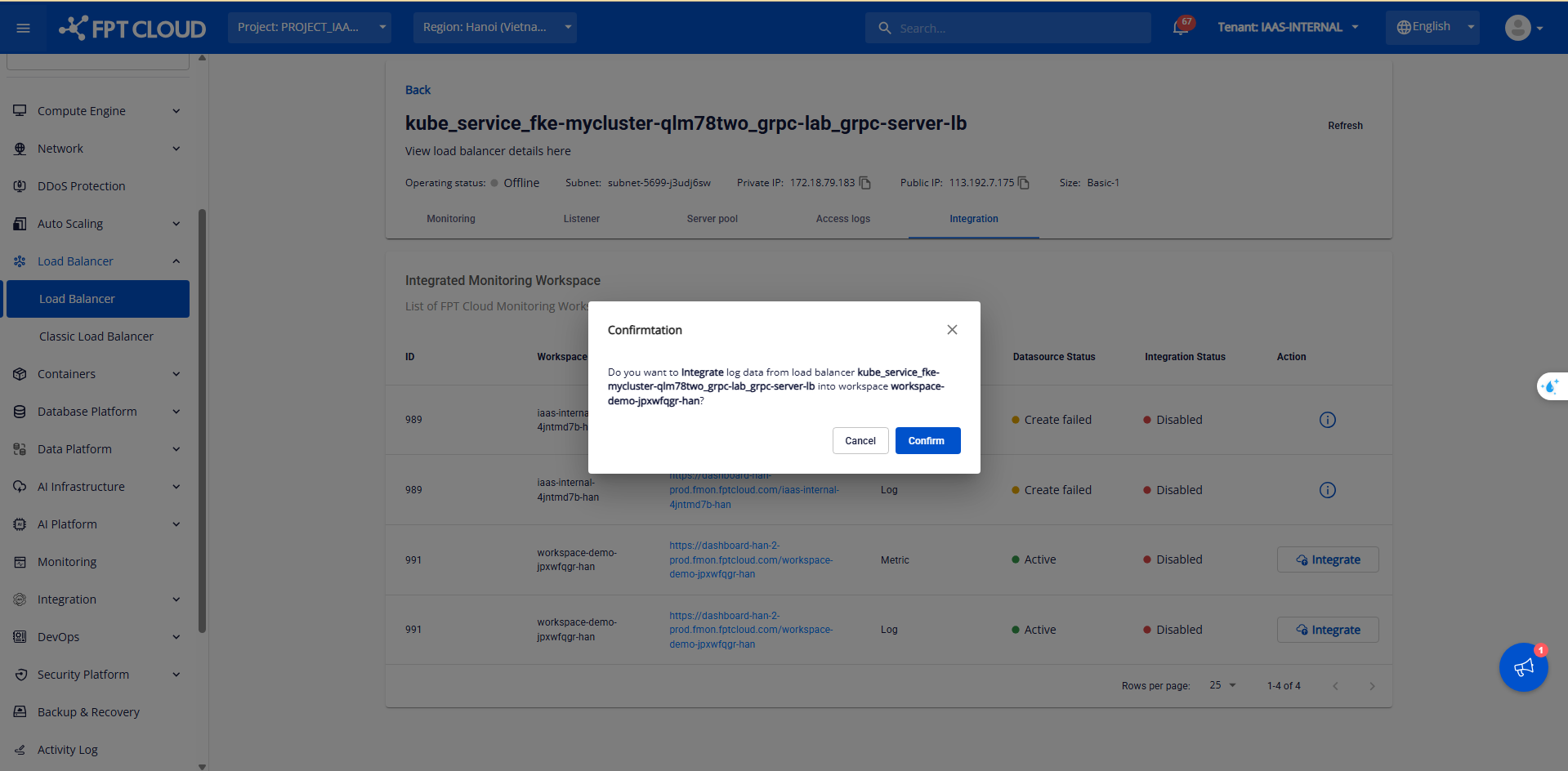Open the announcement megaphone button
Viewport: 1568px width, 771px height.
click(1523, 667)
